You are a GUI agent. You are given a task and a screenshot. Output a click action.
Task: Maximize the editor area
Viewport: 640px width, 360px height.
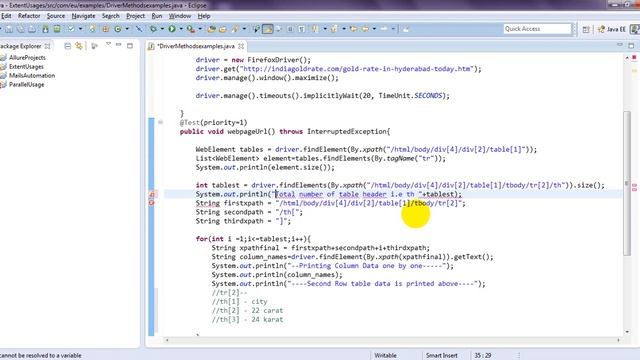point(631,45)
